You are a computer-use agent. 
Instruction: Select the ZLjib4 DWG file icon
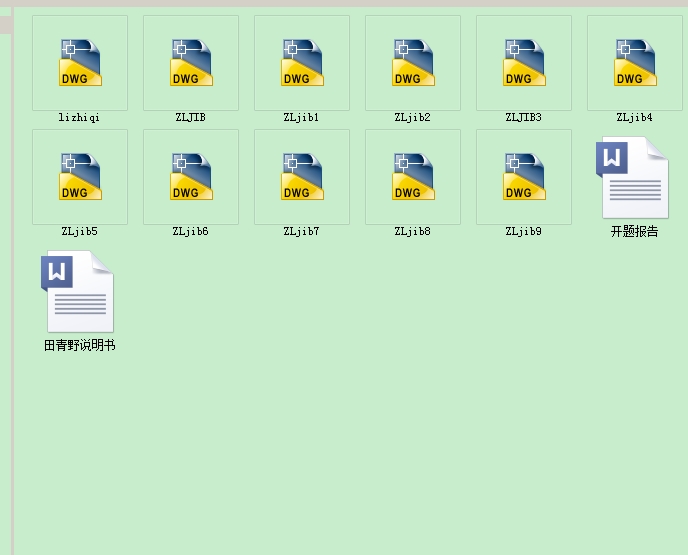tap(635, 63)
